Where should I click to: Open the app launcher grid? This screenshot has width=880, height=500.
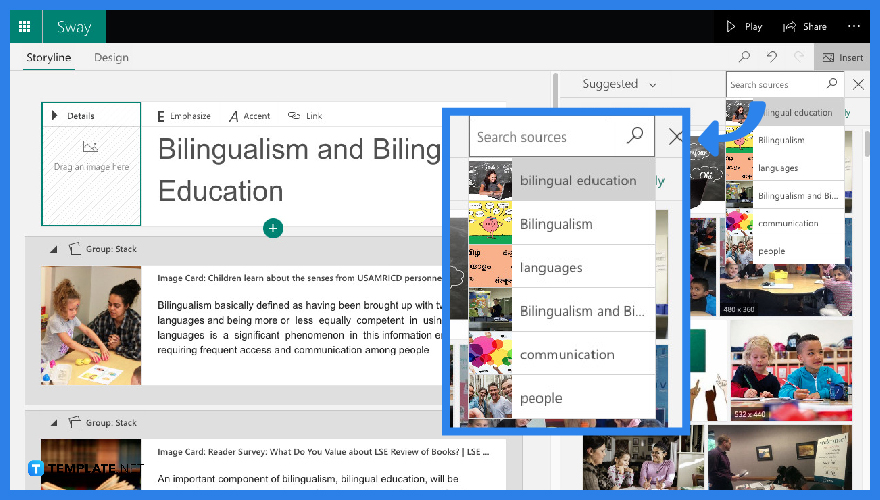(25, 27)
